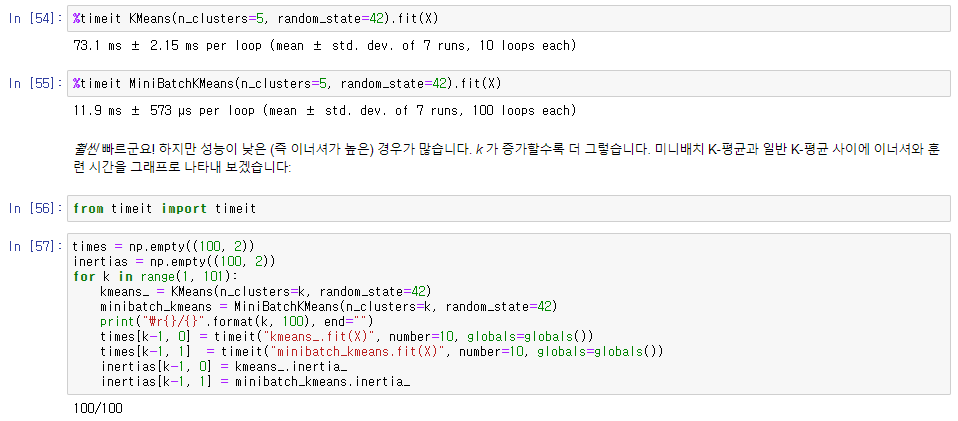
Task: Click the line timing "kmeans_.fit(X)"
Action: point(346,336)
